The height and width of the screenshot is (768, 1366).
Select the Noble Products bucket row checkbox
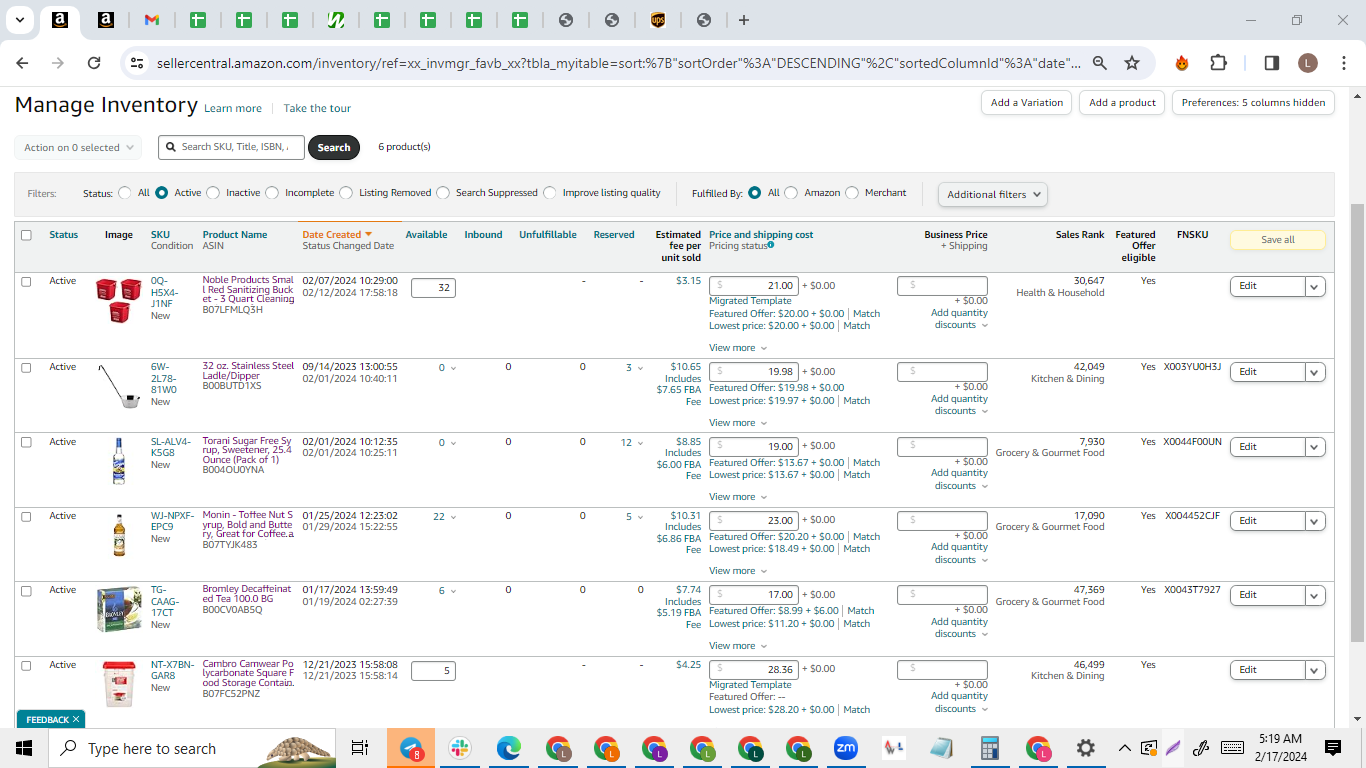click(26, 281)
